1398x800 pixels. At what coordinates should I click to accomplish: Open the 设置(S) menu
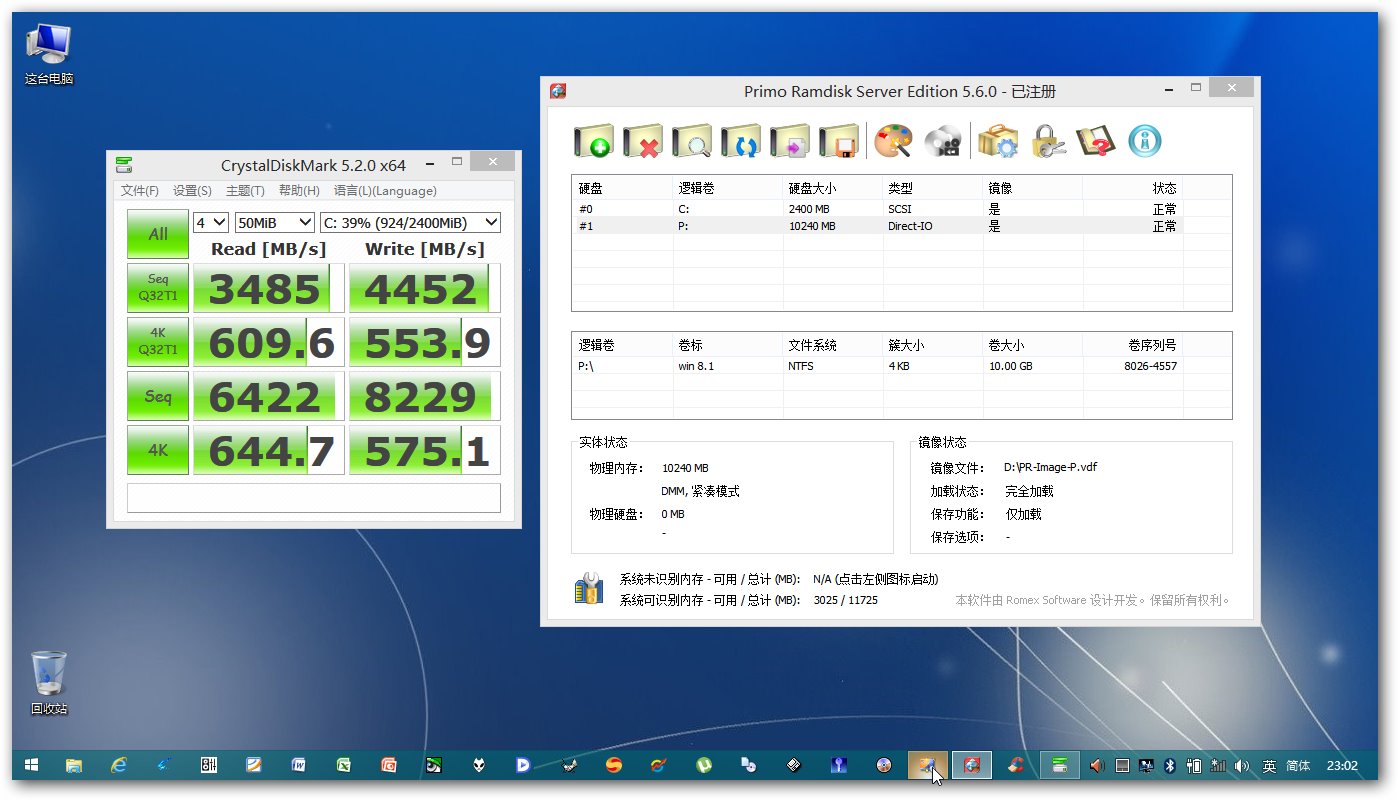(192, 191)
